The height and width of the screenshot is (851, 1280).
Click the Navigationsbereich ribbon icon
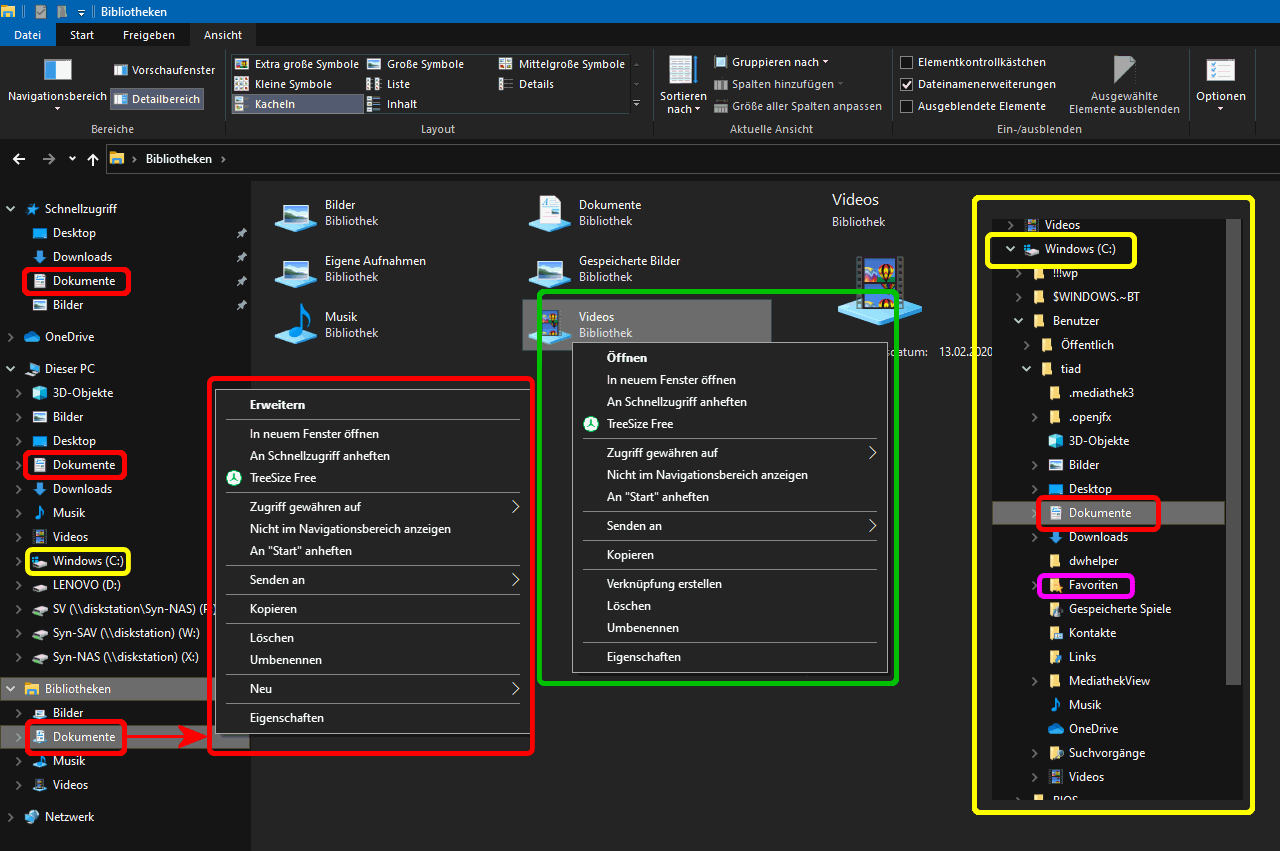tap(57, 71)
